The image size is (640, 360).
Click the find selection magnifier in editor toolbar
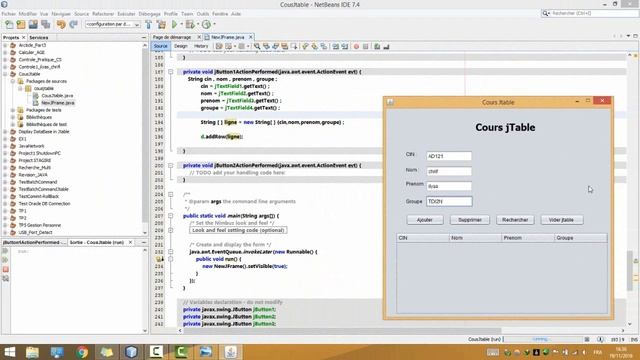(257, 47)
